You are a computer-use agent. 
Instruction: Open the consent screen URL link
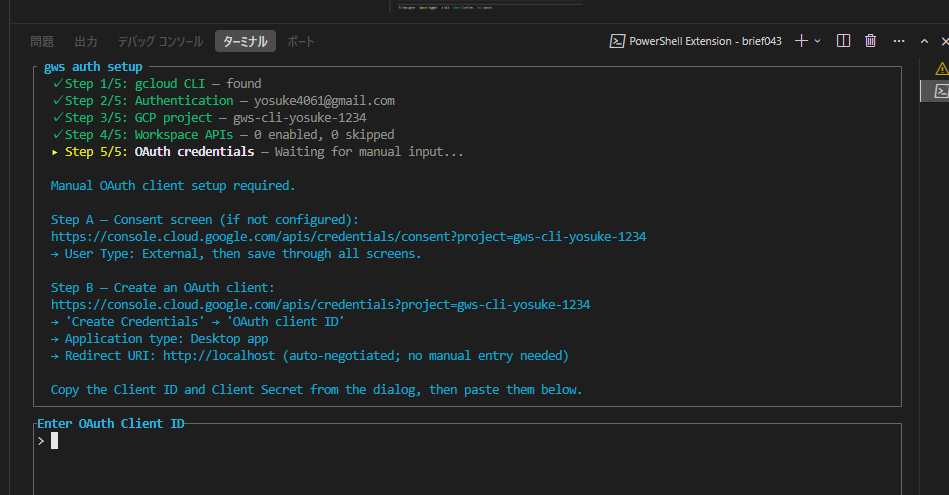point(348,237)
